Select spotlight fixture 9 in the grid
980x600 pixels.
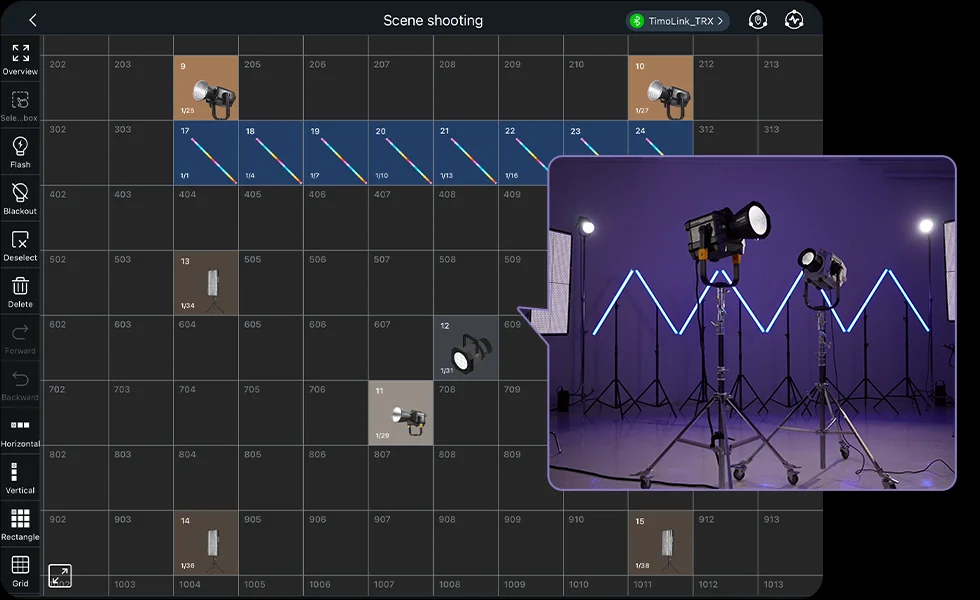[x=206, y=88]
